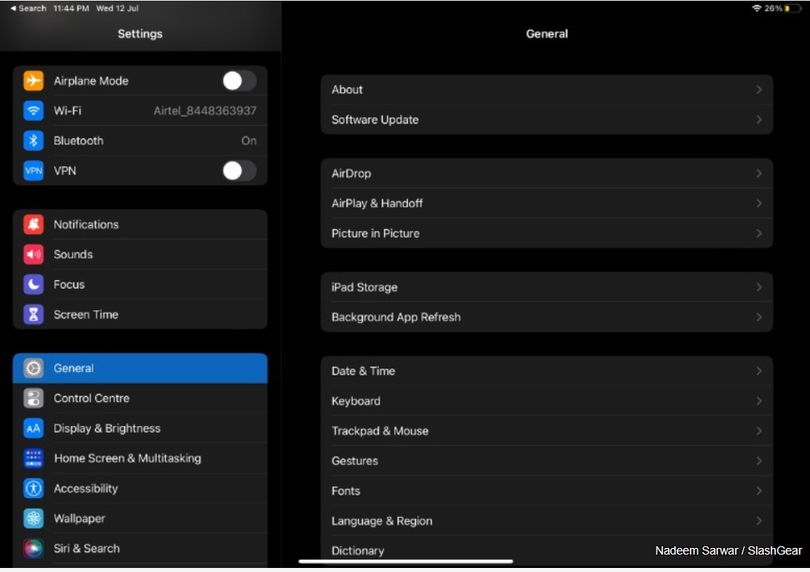Image resolution: width=810 pixels, height=572 pixels.
Task: Tap the General gear icon
Action: pos(34,368)
